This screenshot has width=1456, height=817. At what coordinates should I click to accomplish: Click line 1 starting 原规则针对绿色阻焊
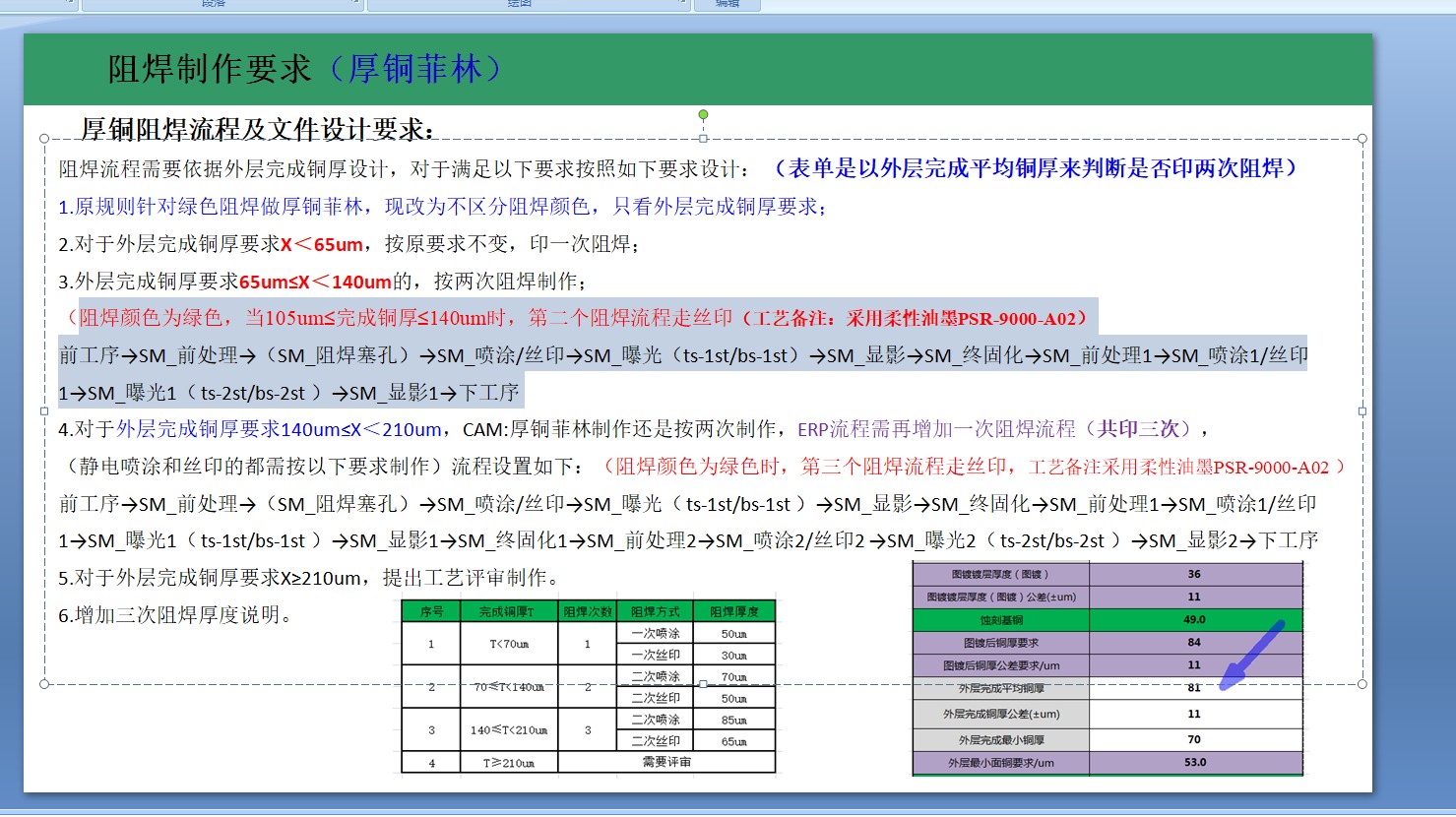pos(443,207)
